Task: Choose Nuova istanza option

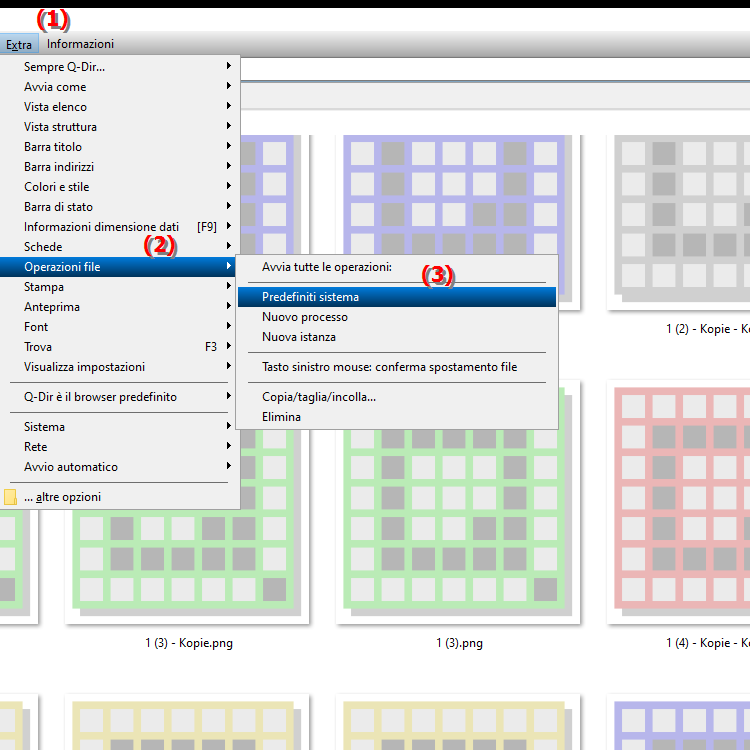Action: pyautogui.click(x=299, y=337)
